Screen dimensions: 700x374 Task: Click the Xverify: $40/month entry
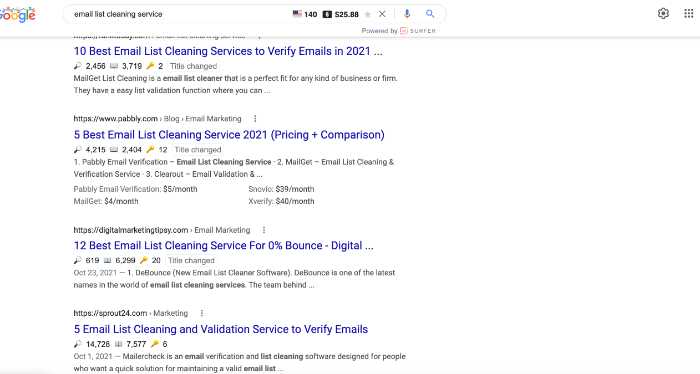click(281, 201)
